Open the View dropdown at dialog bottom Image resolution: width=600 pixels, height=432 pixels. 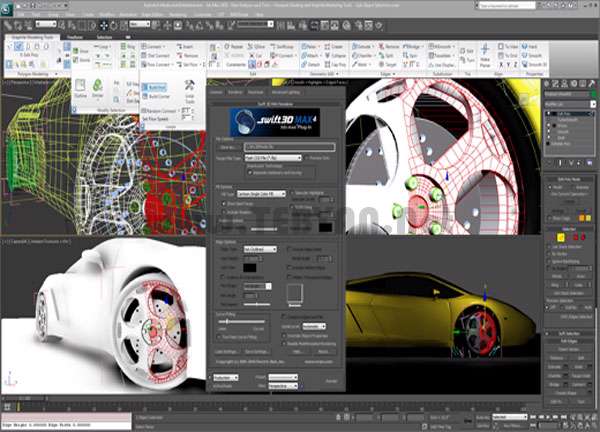click(283, 386)
